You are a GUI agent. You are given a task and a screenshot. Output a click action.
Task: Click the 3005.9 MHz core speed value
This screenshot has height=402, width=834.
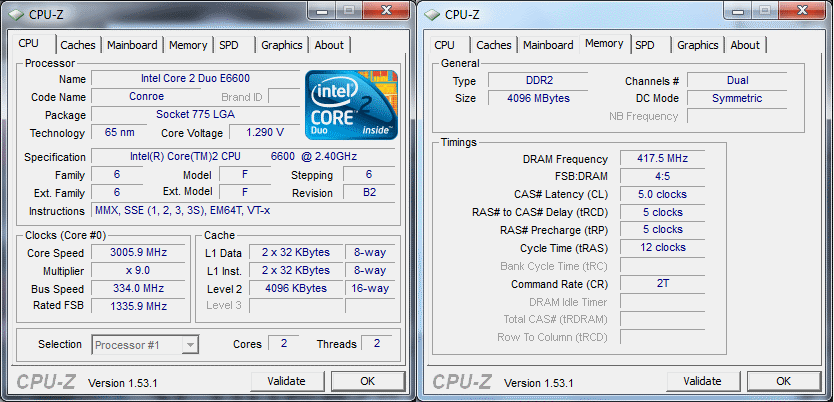[x=138, y=253]
